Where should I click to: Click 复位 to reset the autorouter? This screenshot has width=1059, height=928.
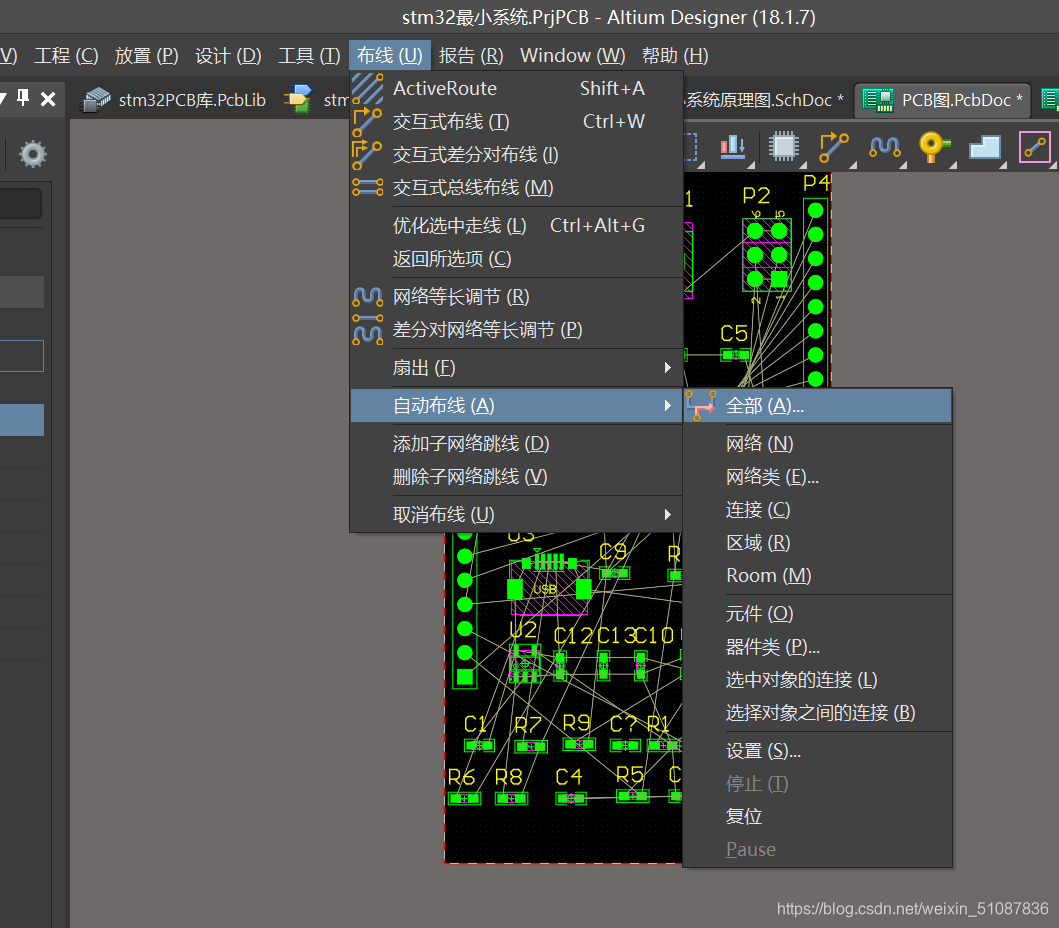pyautogui.click(x=744, y=816)
